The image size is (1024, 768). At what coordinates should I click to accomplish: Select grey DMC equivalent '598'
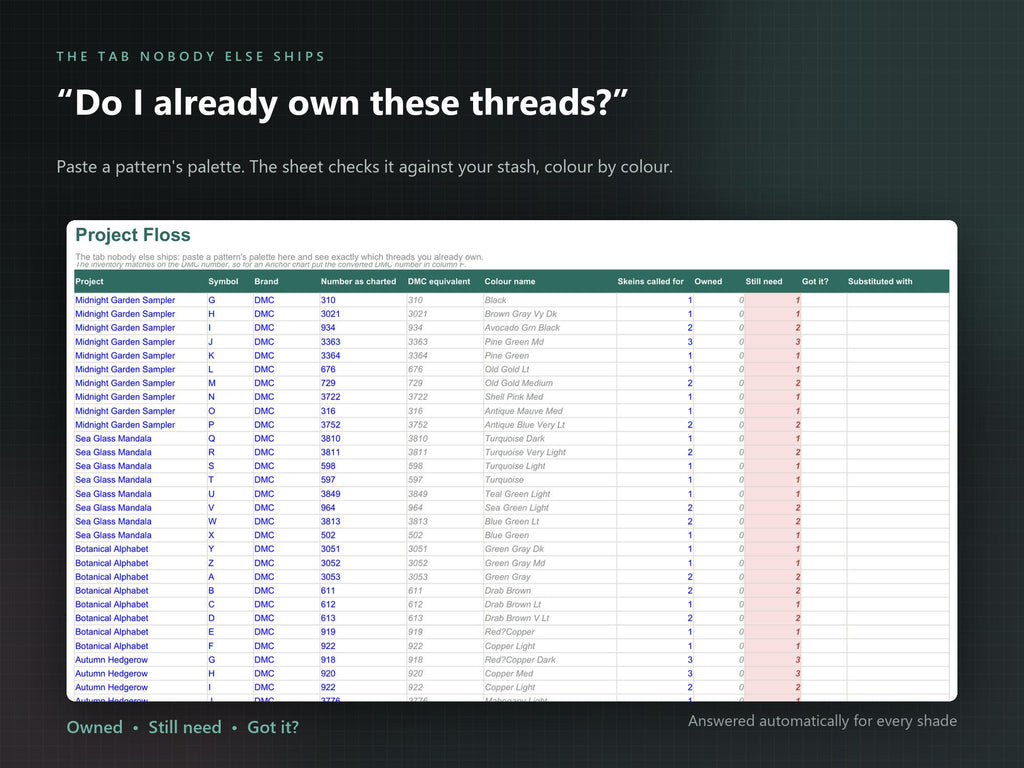tap(415, 466)
